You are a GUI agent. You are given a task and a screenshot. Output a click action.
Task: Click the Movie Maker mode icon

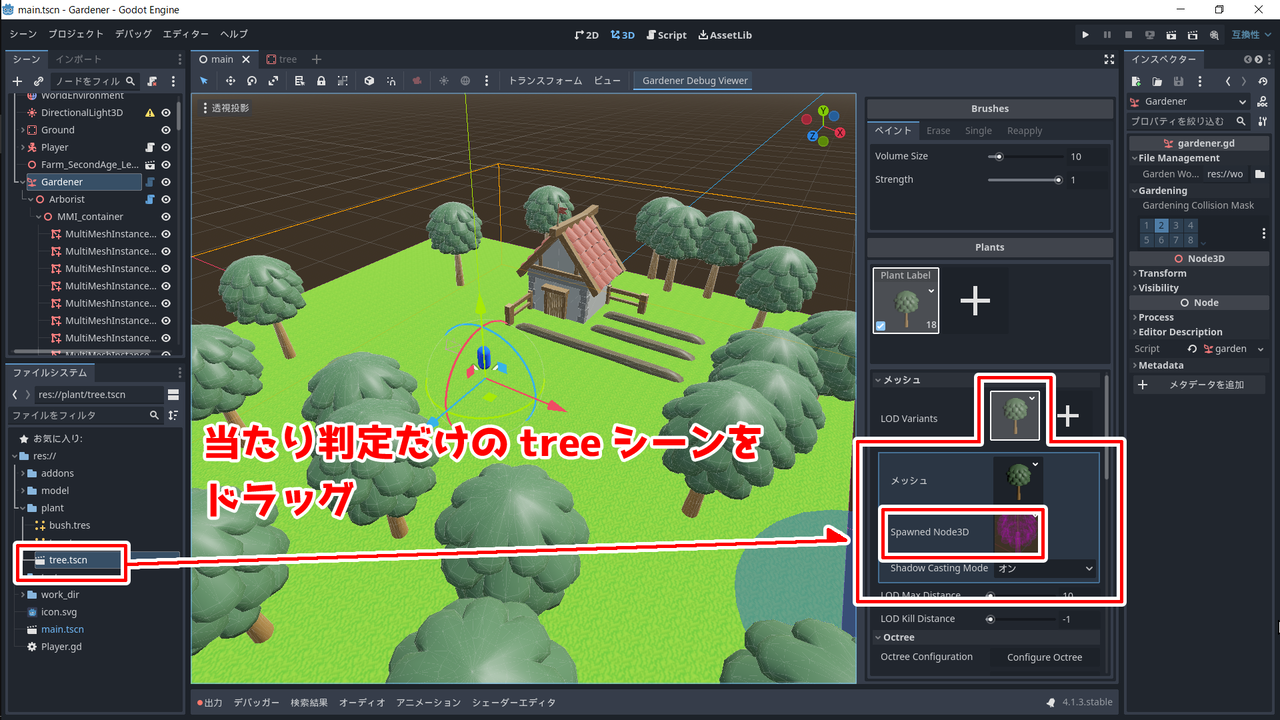pos(1214,35)
